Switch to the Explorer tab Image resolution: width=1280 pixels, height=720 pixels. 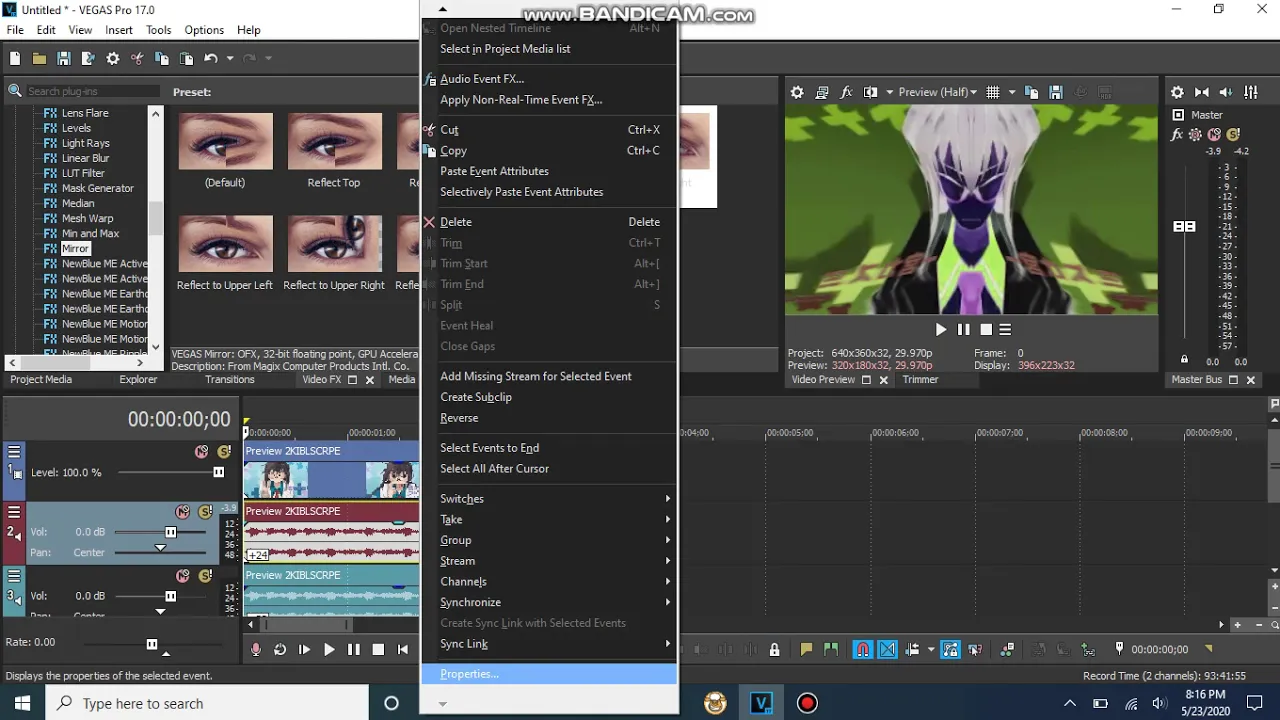[x=139, y=380]
